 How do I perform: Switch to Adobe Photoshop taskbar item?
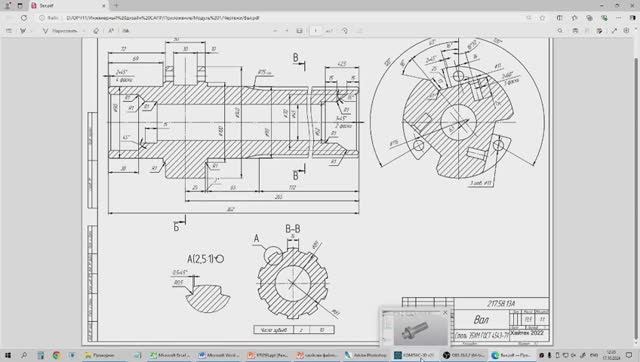366,355
